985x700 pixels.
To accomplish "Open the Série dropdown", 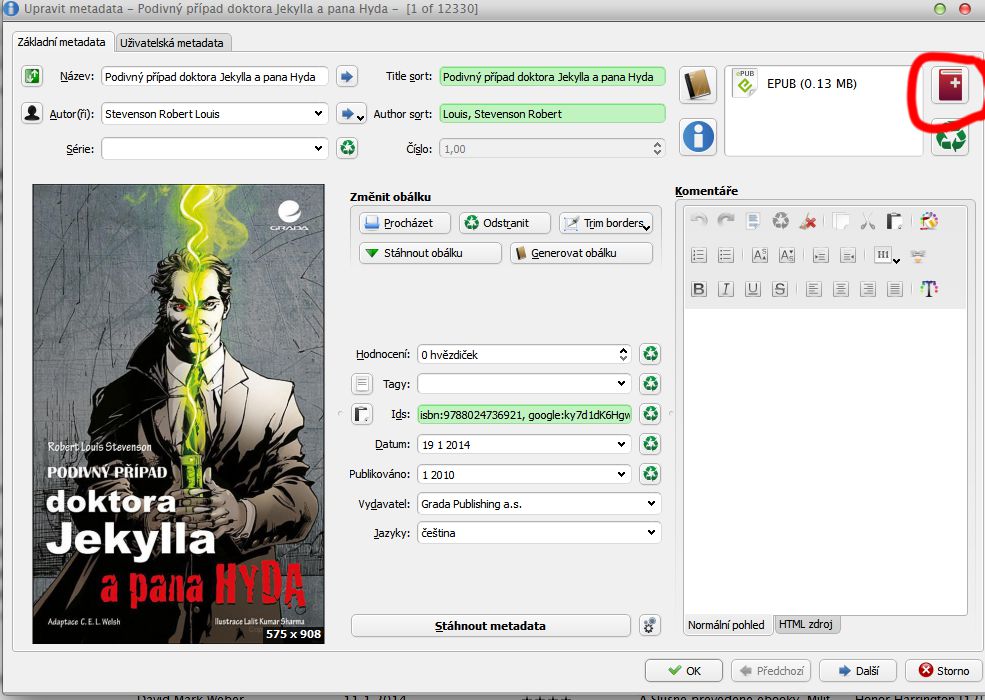I will [x=318, y=149].
